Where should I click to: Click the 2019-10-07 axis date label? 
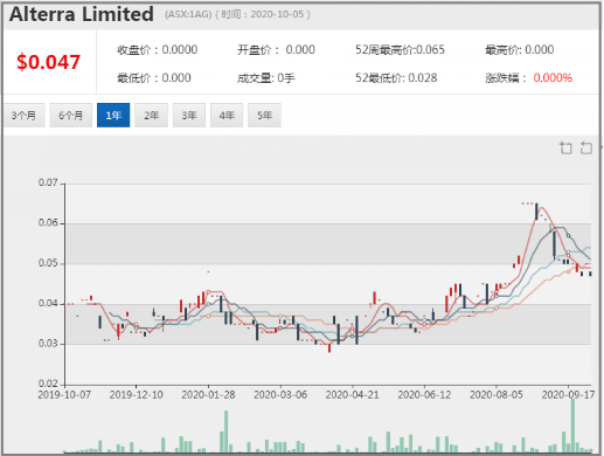64,395
